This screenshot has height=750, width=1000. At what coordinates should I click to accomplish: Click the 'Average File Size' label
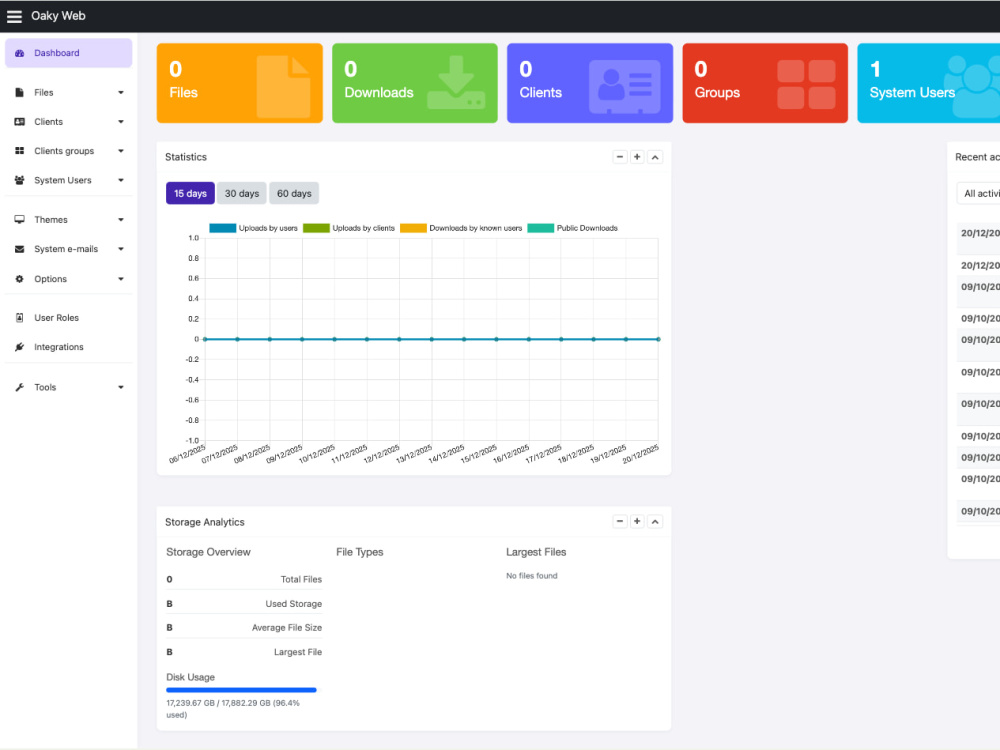tap(286, 628)
